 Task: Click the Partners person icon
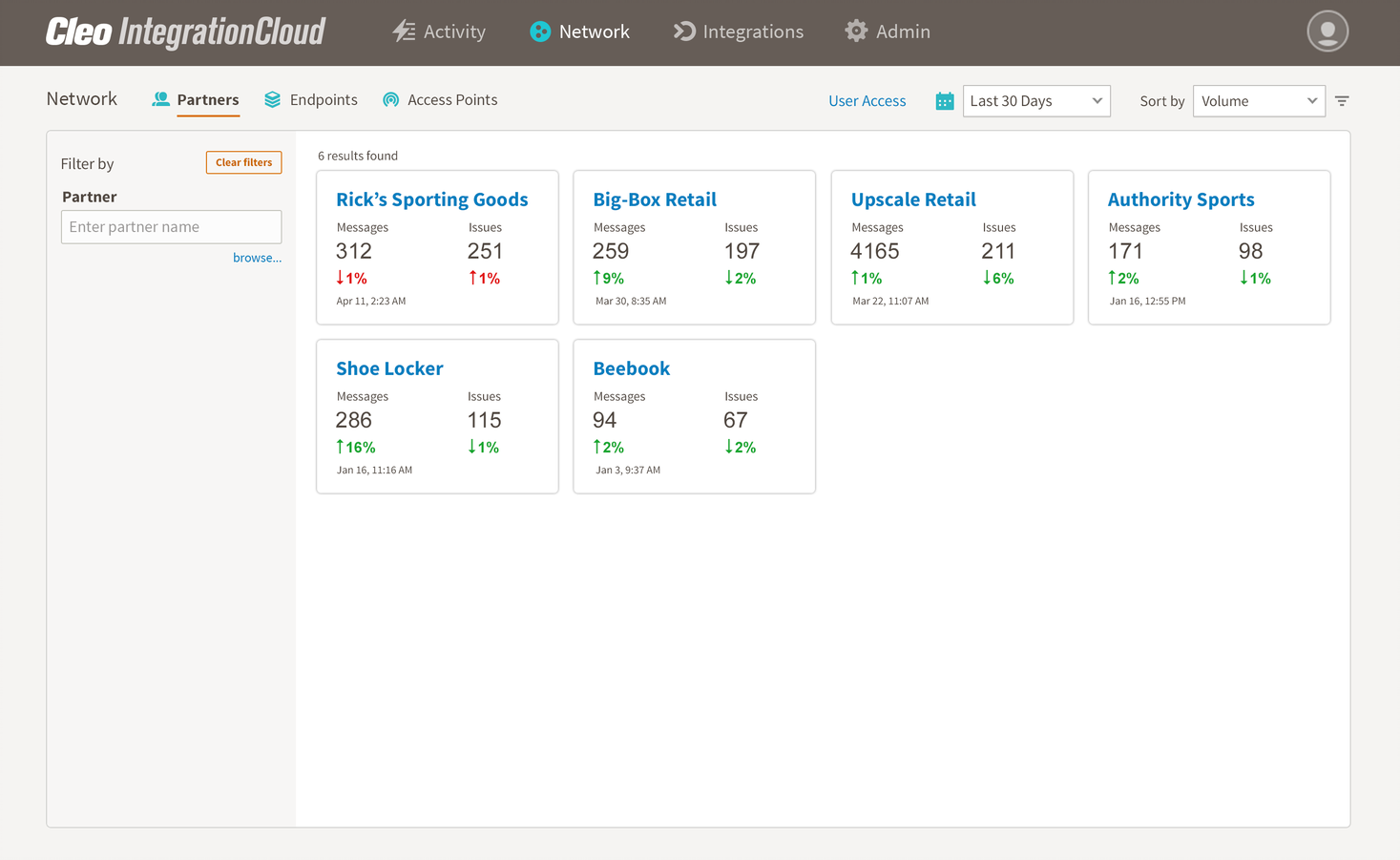click(160, 99)
